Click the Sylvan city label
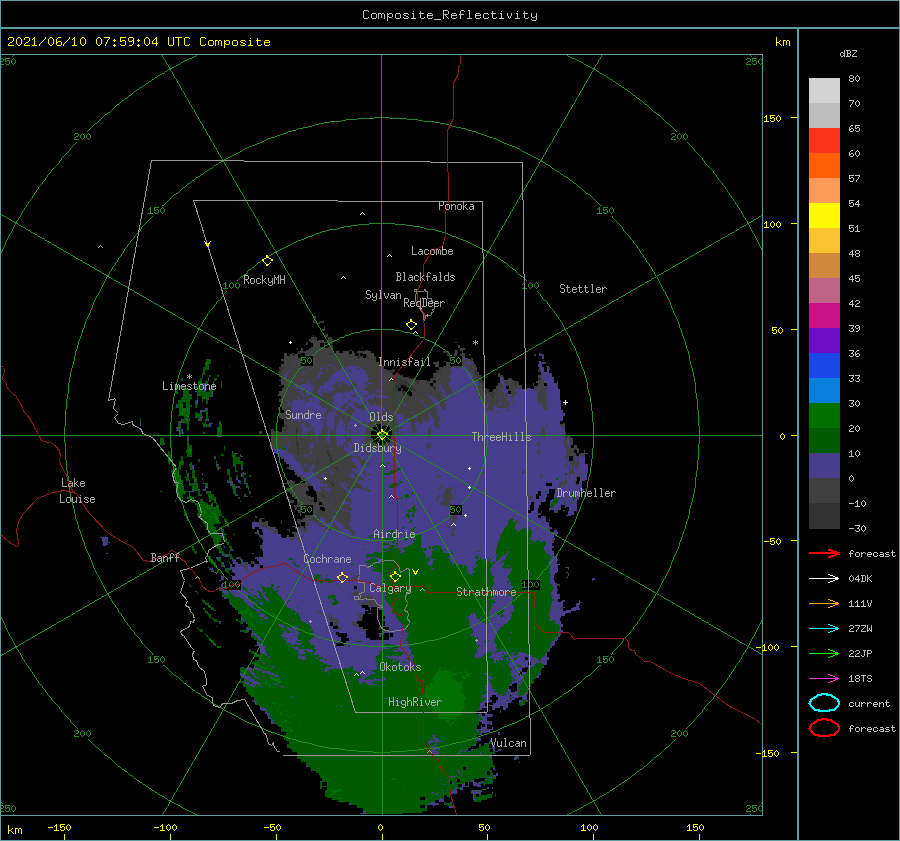 tap(383, 295)
